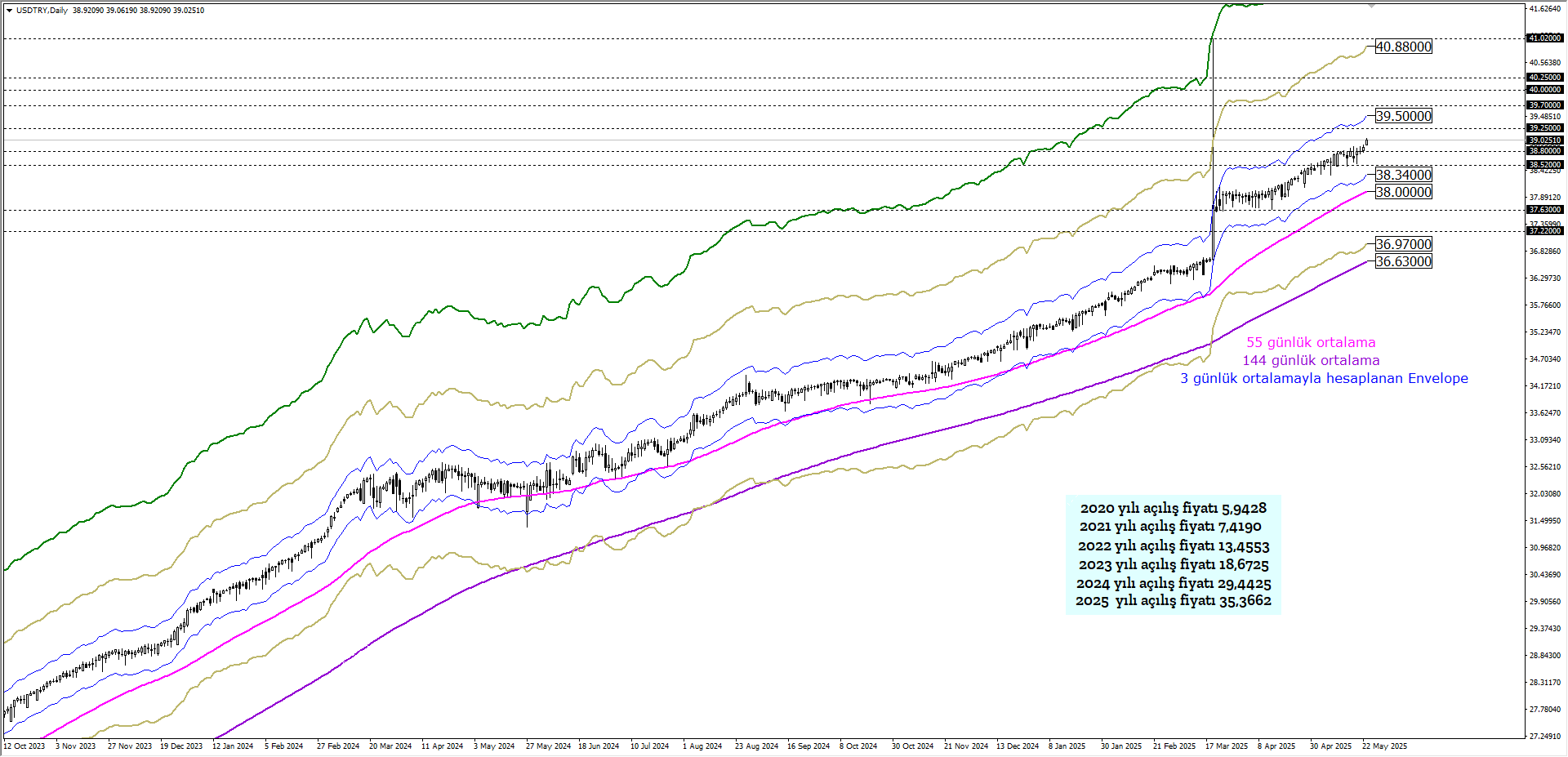Click the 30 Apr 2025 date on time axis
Image resolution: width=1568 pixels, height=757 pixels.
click(x=1331, y=746)
